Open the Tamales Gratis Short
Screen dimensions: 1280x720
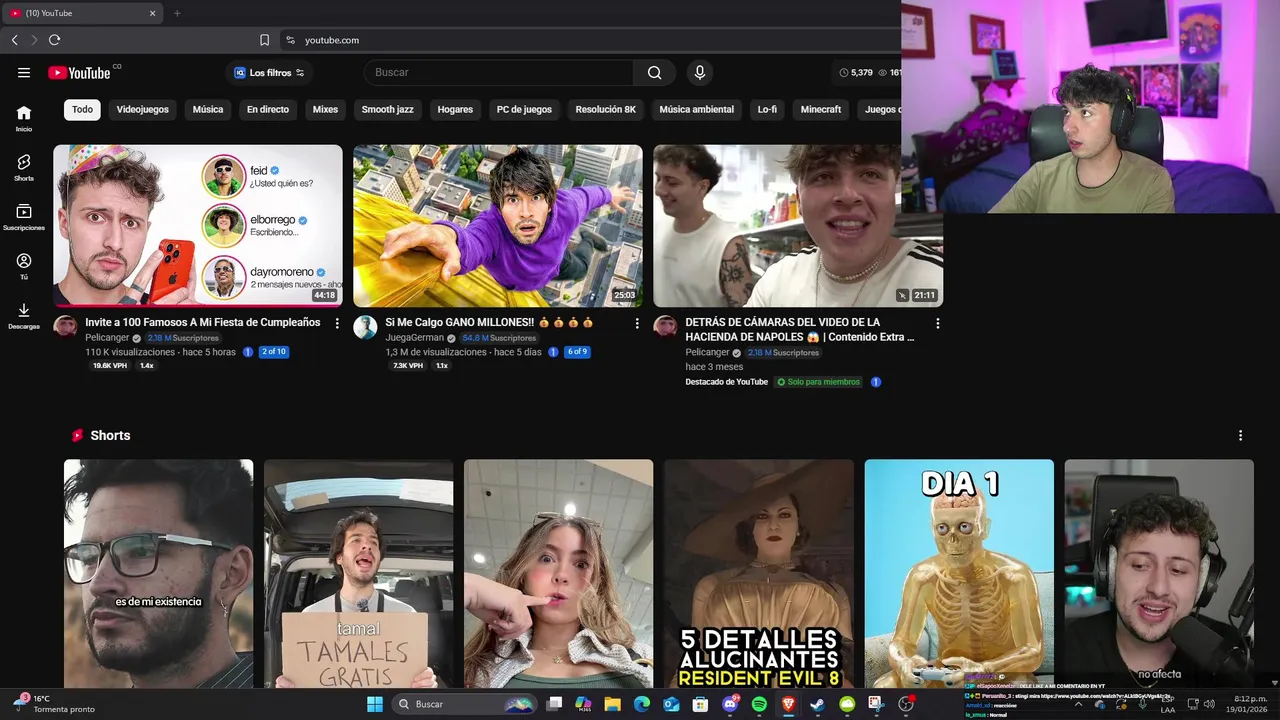(359, 573)
